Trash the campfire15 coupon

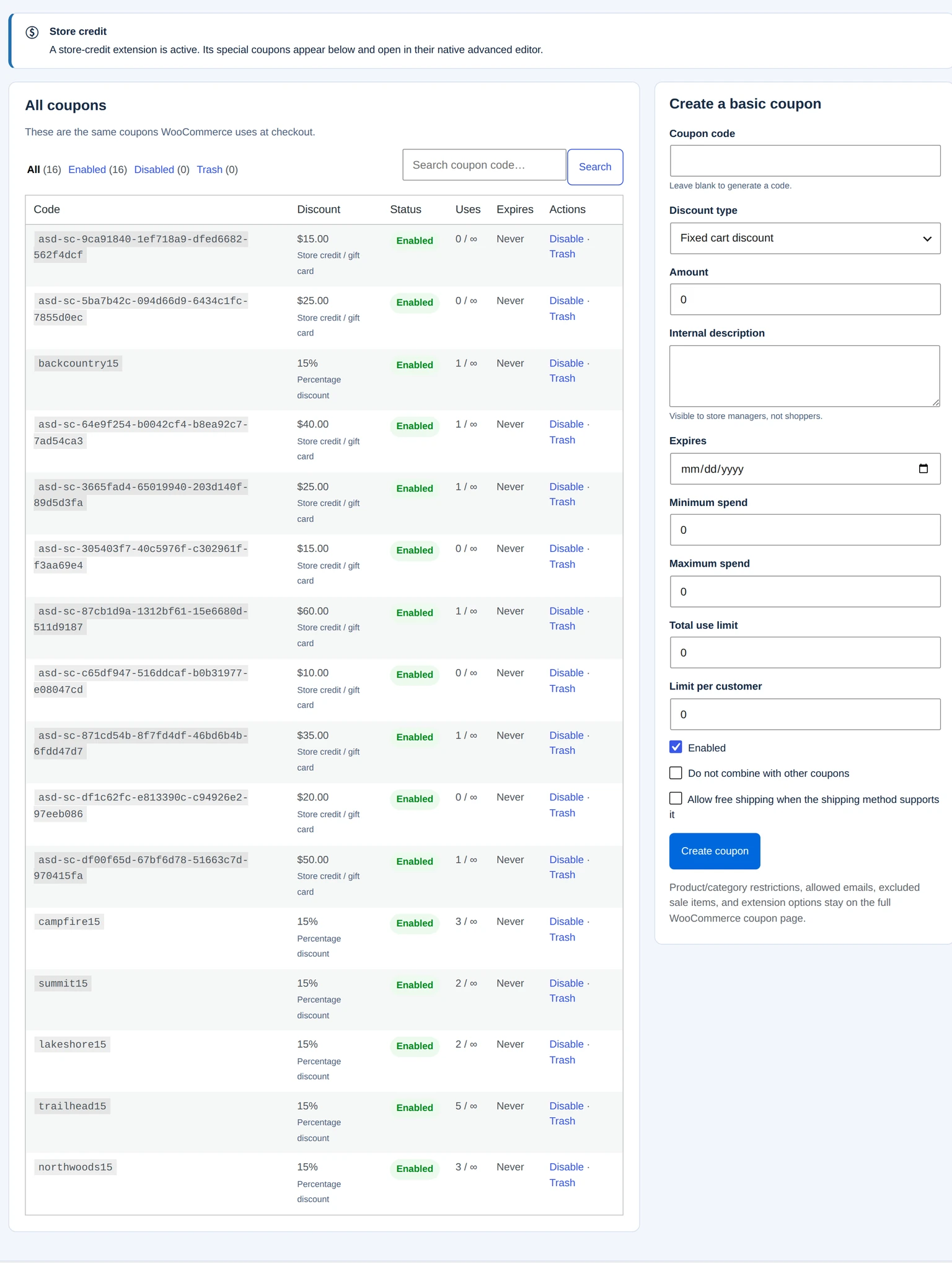tap(562, 937)
